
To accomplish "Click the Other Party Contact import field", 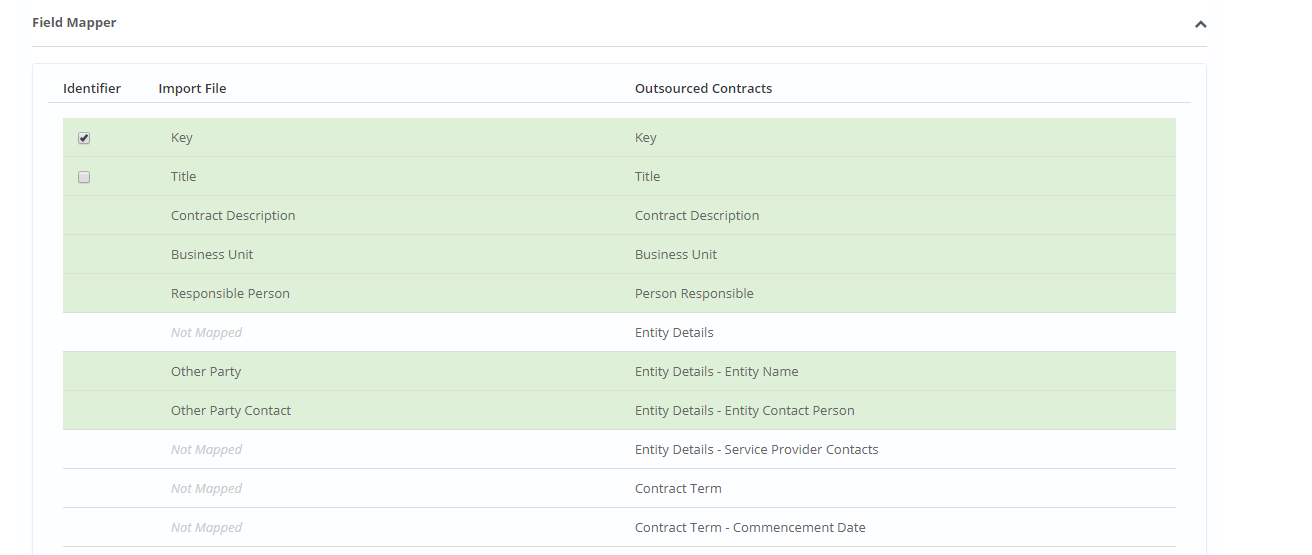I will 231,411.
